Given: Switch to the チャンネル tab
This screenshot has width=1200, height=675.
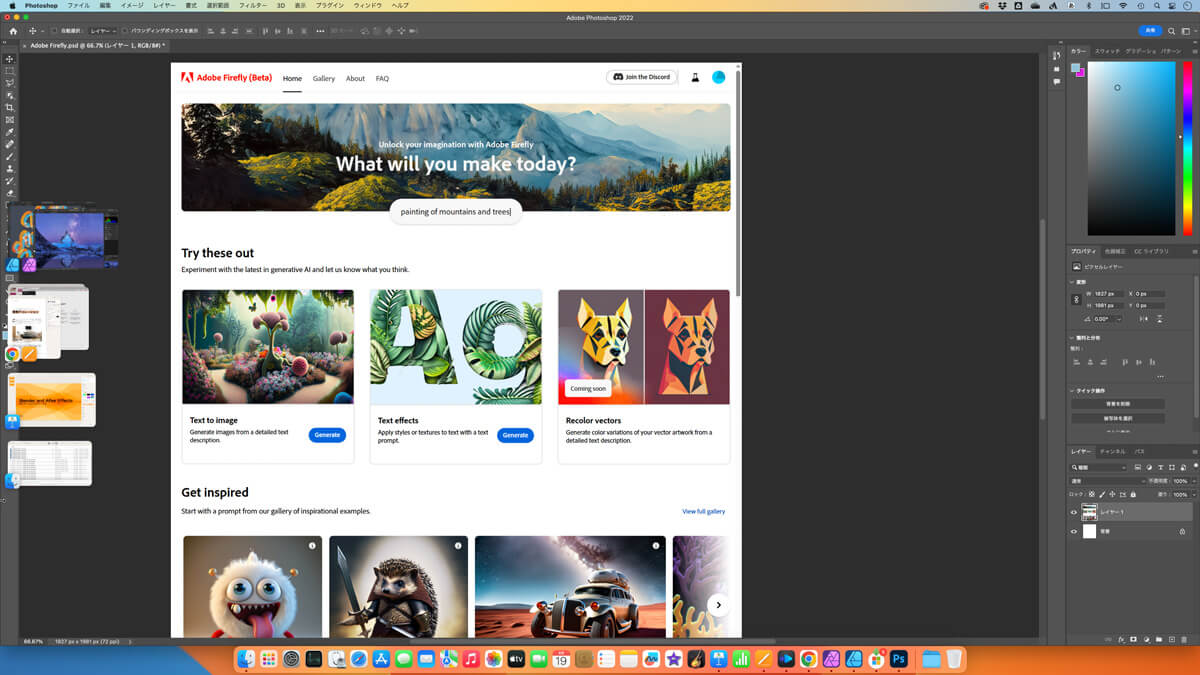Looking at the screenshot, I should pyautogui.click(x=1112, y=452).
